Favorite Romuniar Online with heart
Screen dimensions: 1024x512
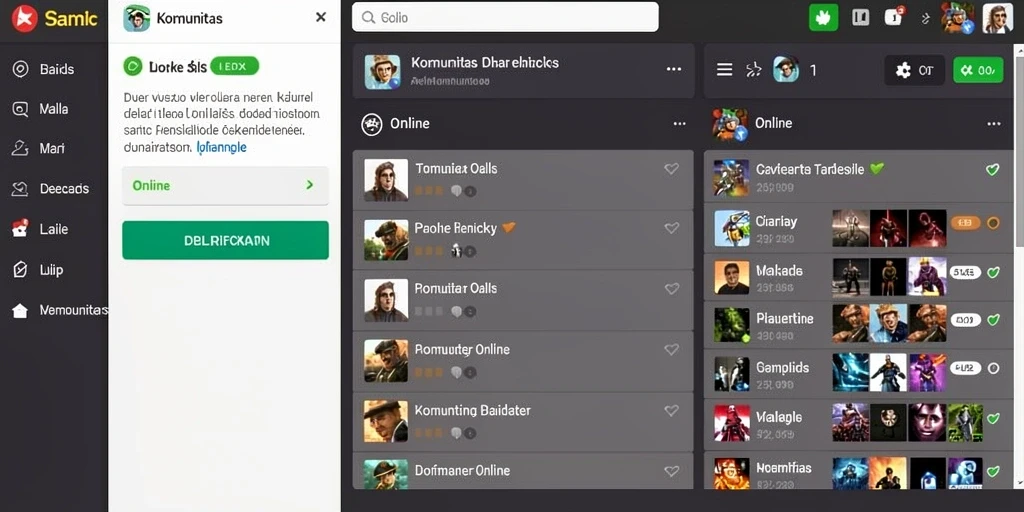tap(671, 350)
